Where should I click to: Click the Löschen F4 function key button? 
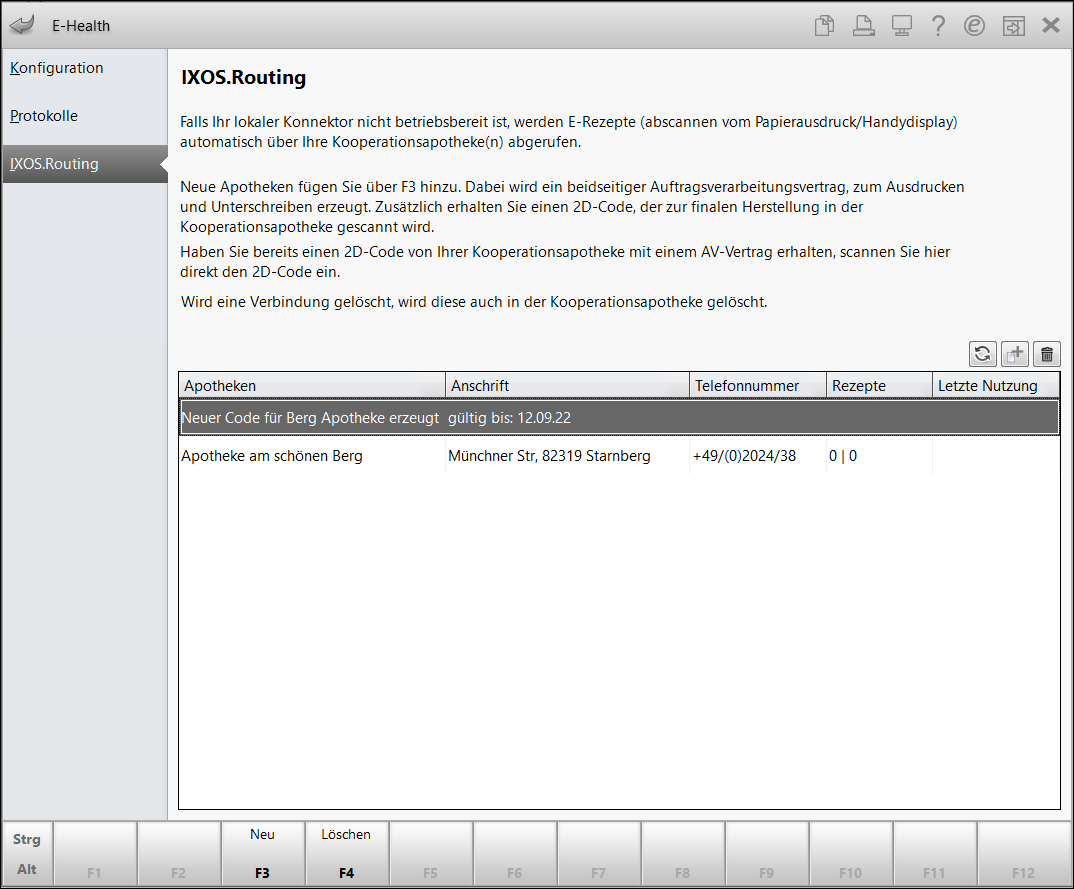tap(346, 853)
